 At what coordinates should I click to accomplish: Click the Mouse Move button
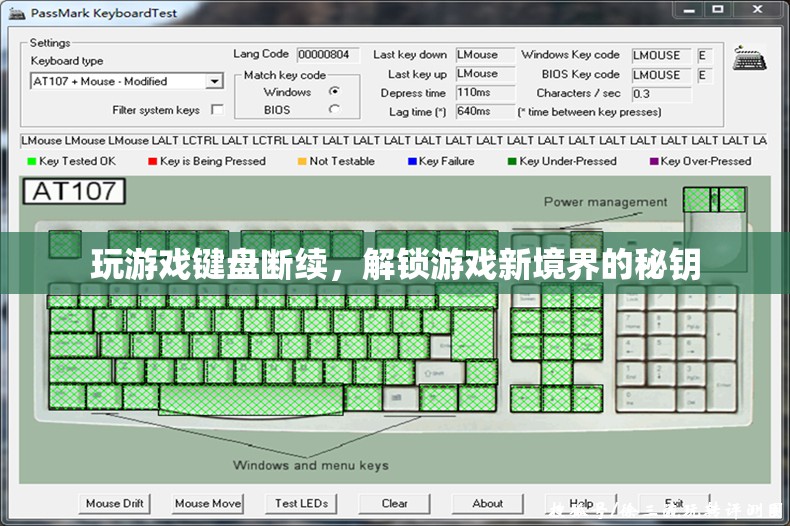208,503
